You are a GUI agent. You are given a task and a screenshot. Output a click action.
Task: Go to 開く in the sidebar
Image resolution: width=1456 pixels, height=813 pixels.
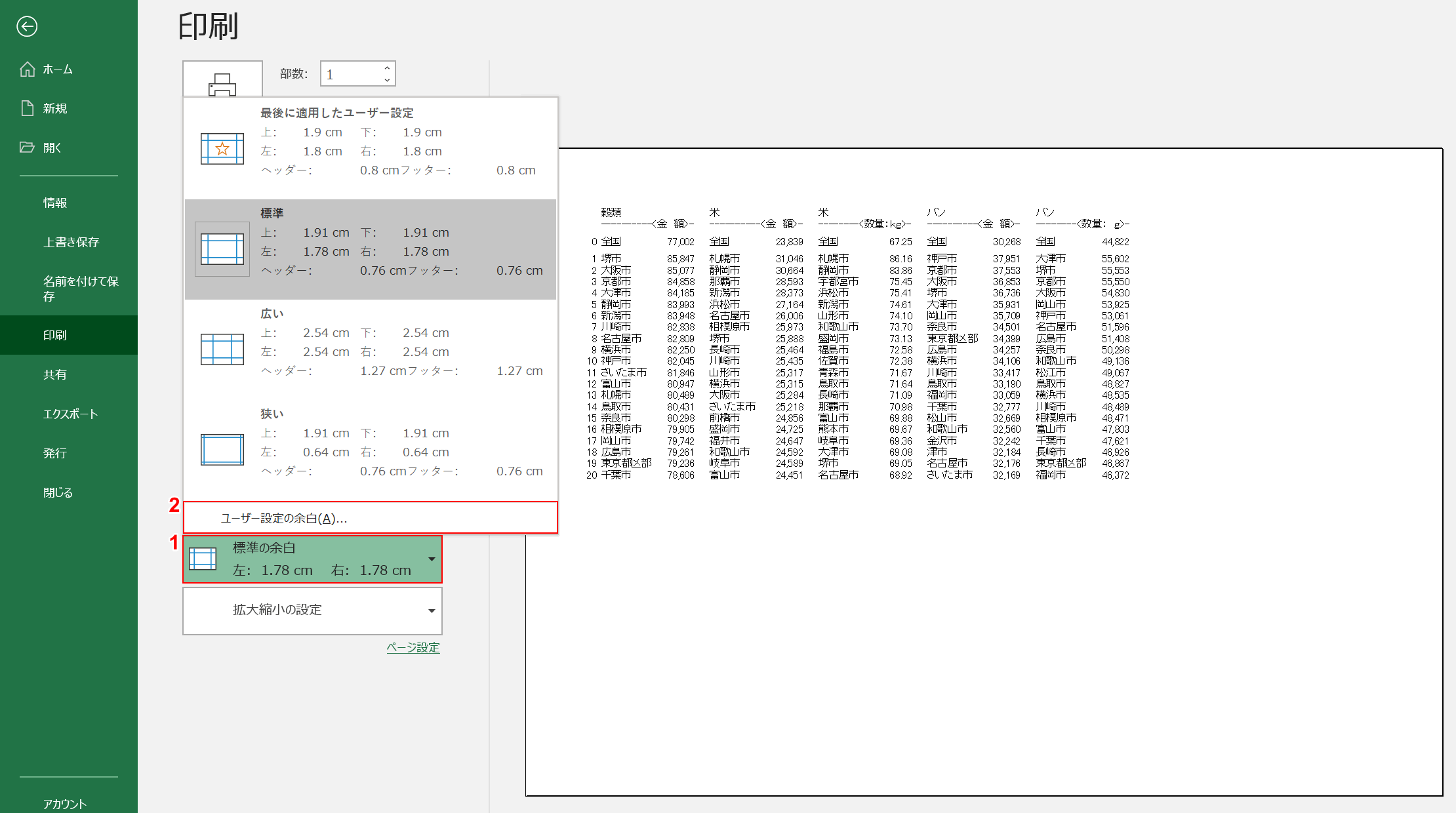coord(69,148)
